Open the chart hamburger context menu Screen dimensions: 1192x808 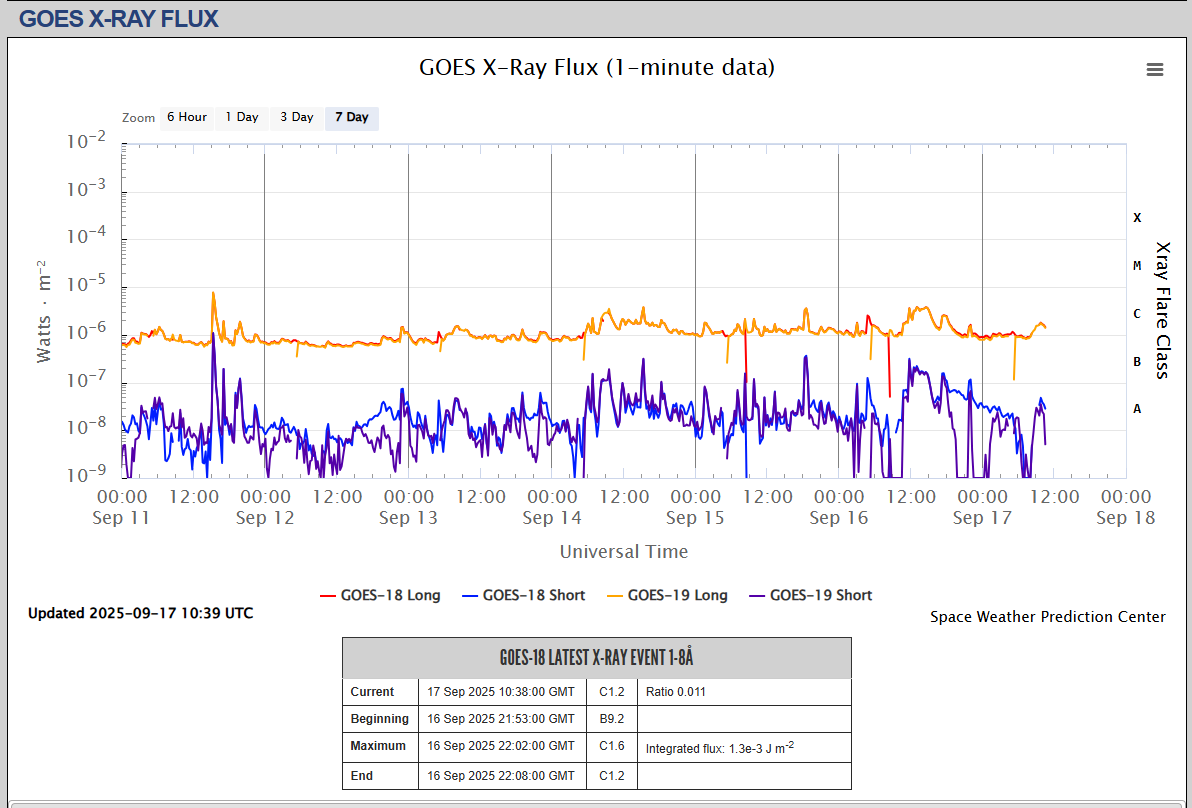pos(1155,69)
